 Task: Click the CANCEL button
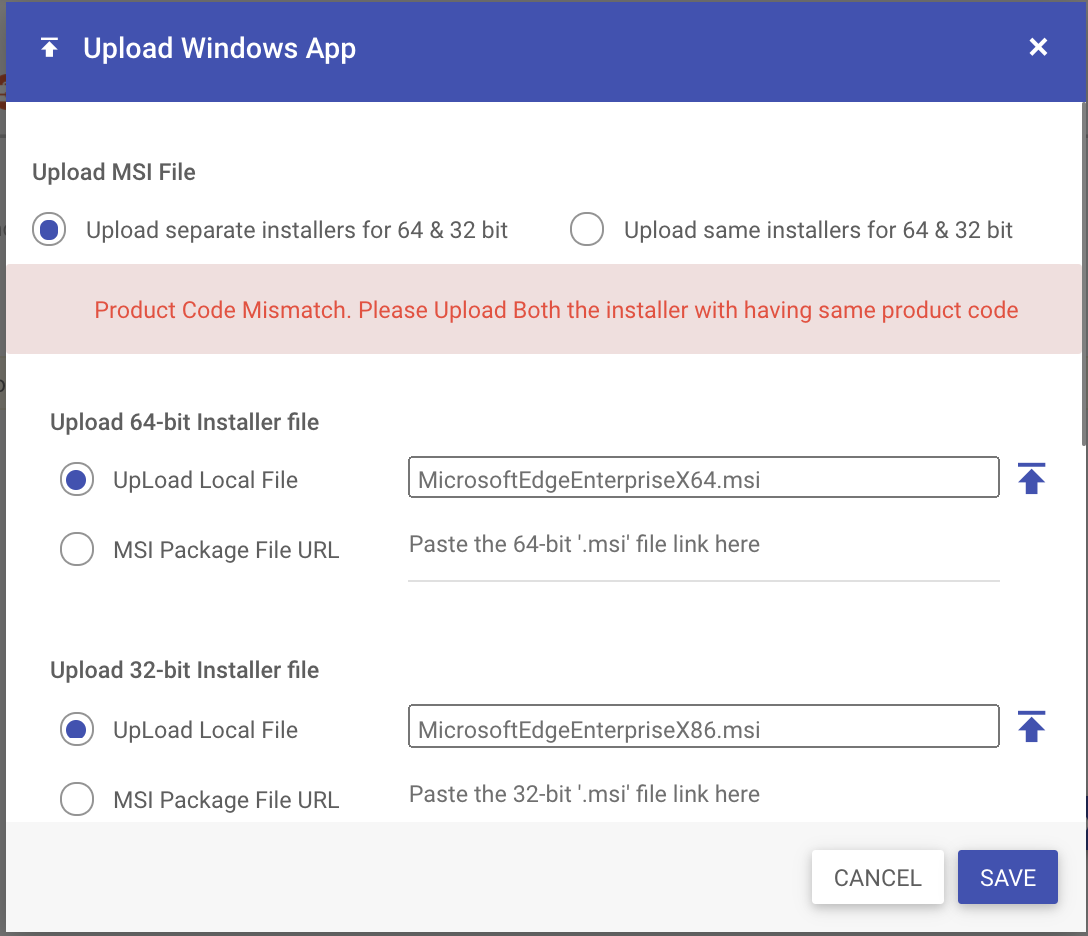[878, 877]
